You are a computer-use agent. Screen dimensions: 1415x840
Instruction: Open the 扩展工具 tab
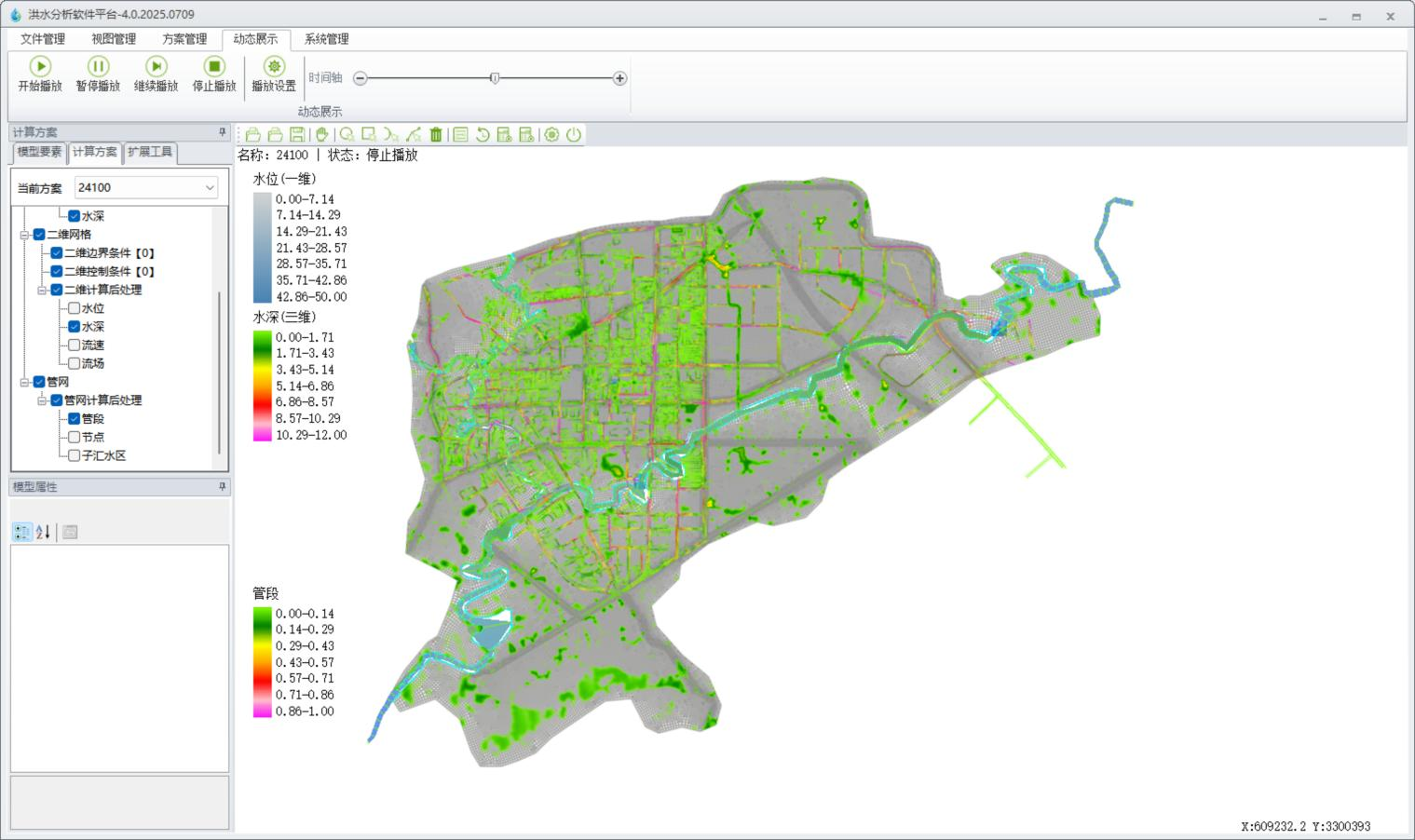click(x=150, y=152)
